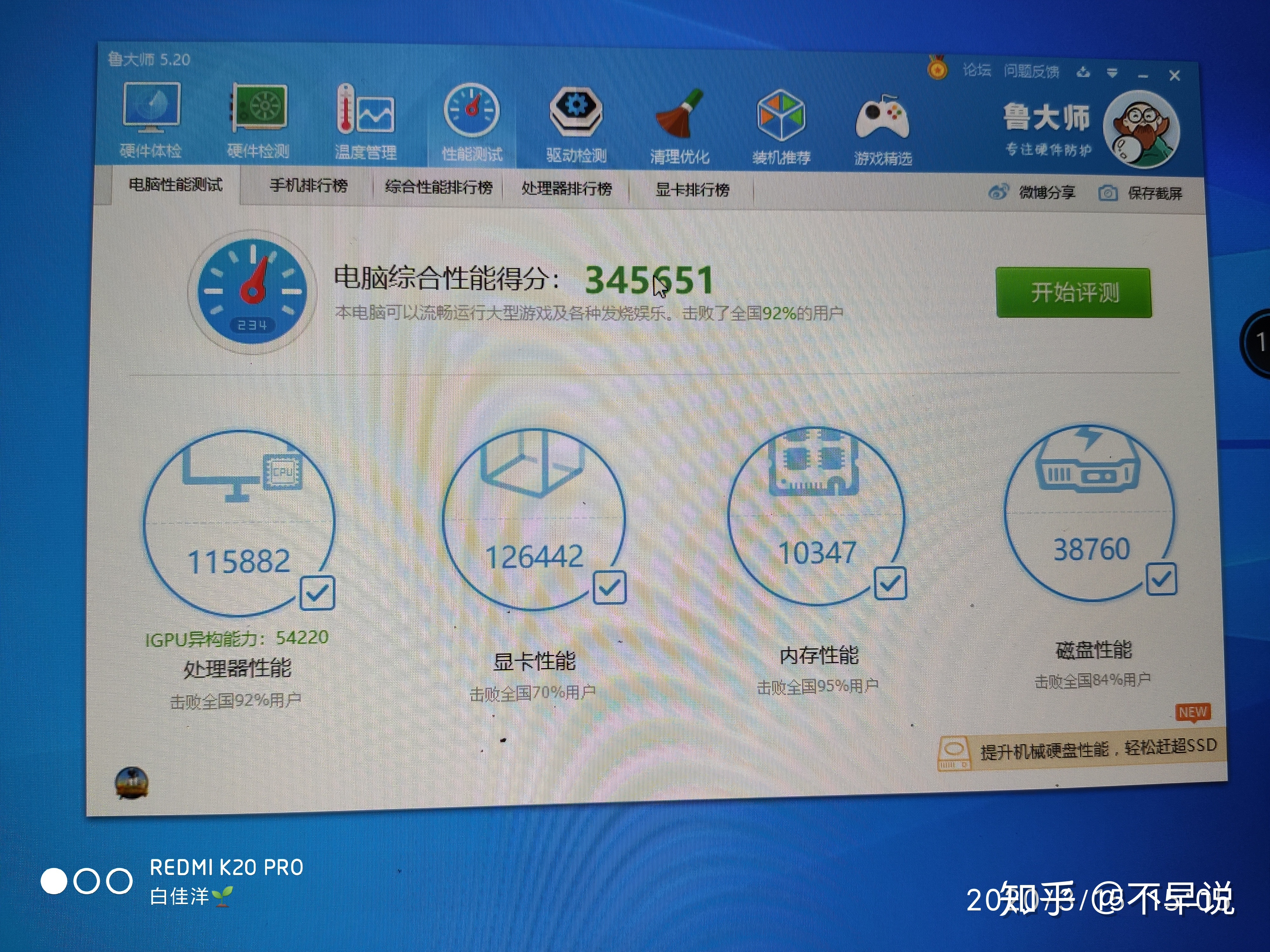
Task: Click graphics score 126442
Action: coord(534,557)
